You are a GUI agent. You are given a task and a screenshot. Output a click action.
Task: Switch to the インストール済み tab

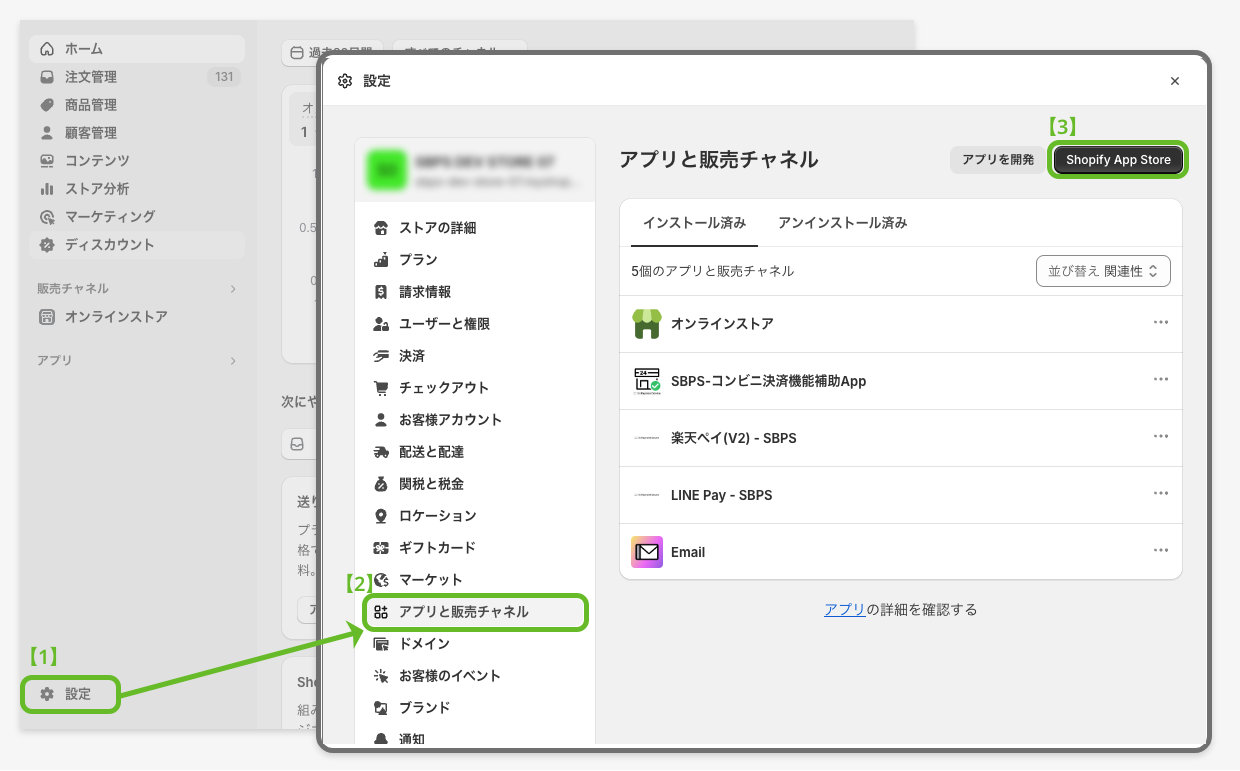[x=694, y=223]
